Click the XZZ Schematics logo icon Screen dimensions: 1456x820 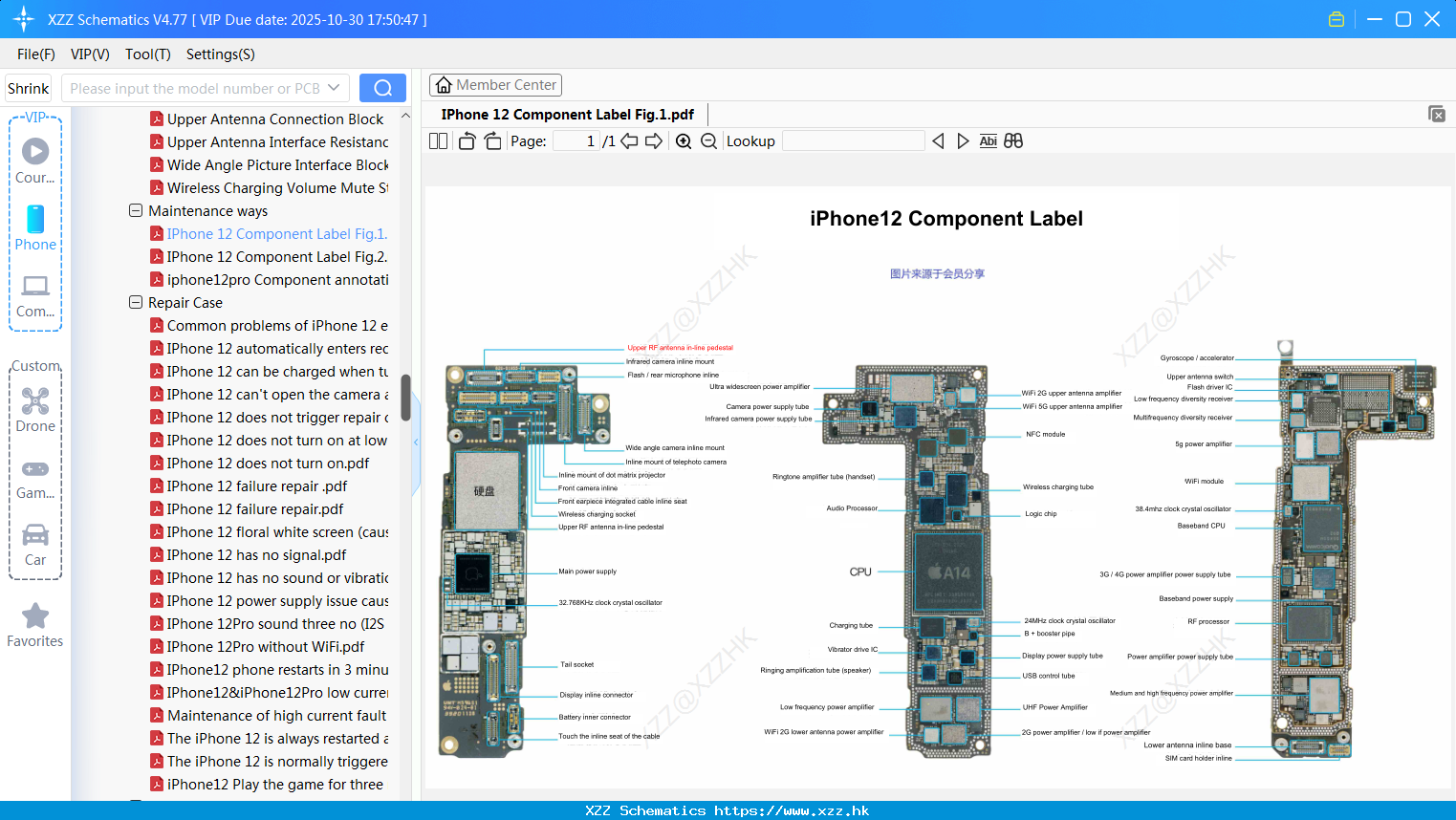coord(23,19)
